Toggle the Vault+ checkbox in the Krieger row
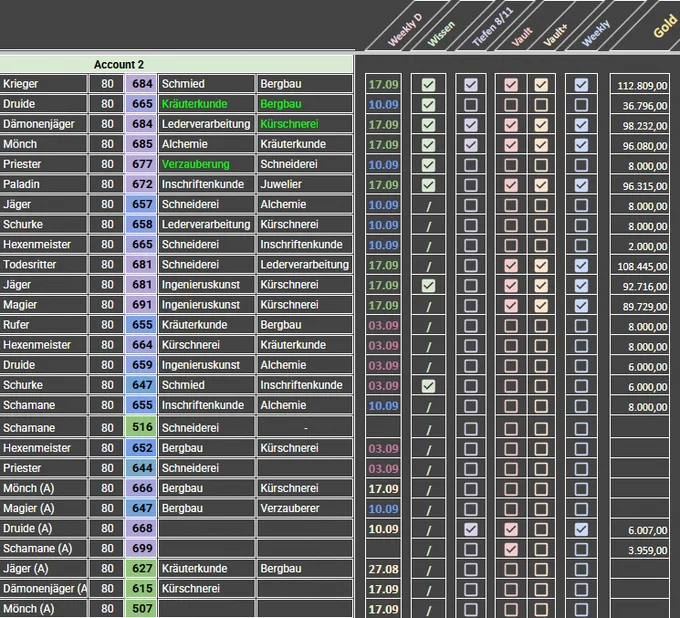The width and height of the screenshot is (680, 618). tap(541, 85)
